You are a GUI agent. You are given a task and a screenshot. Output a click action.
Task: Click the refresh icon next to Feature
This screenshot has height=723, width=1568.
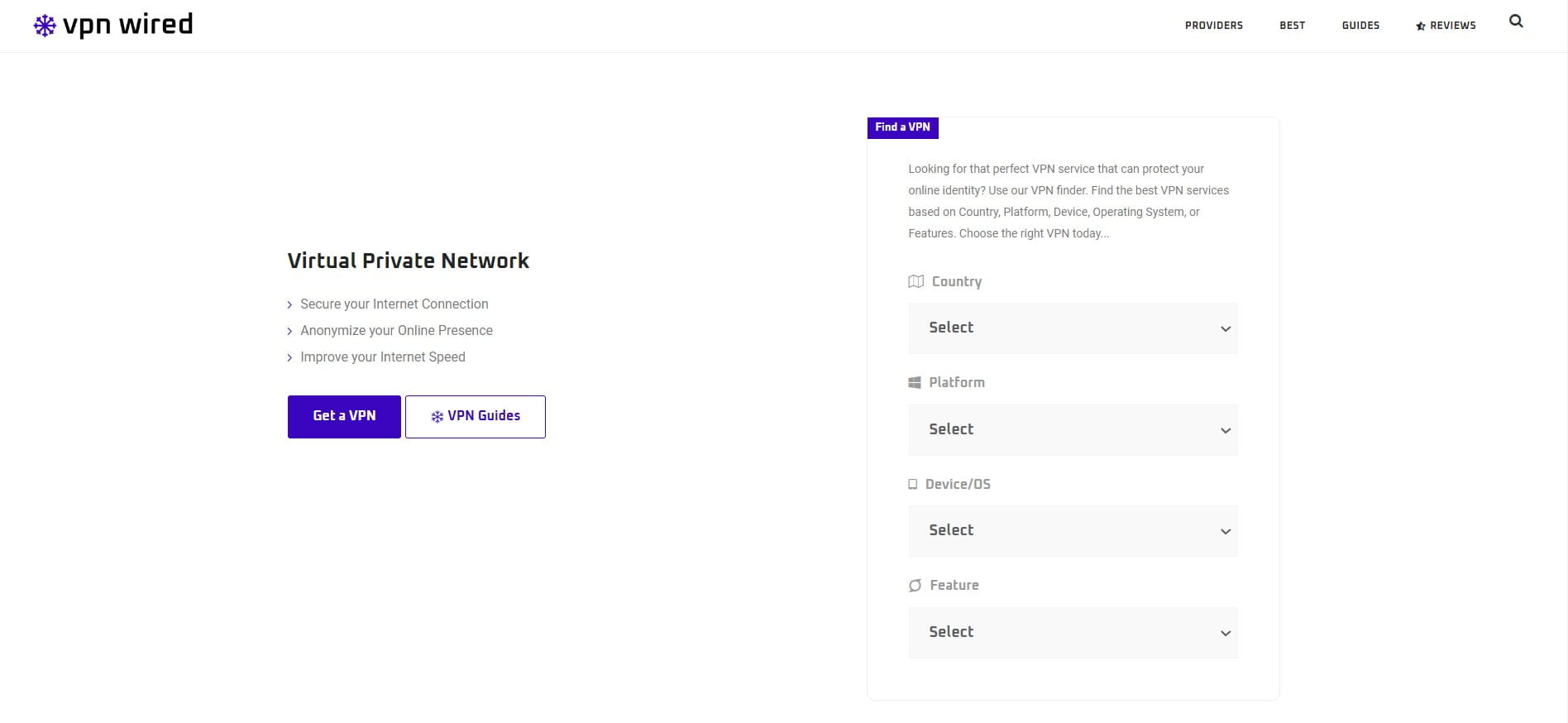click(915, 586)
